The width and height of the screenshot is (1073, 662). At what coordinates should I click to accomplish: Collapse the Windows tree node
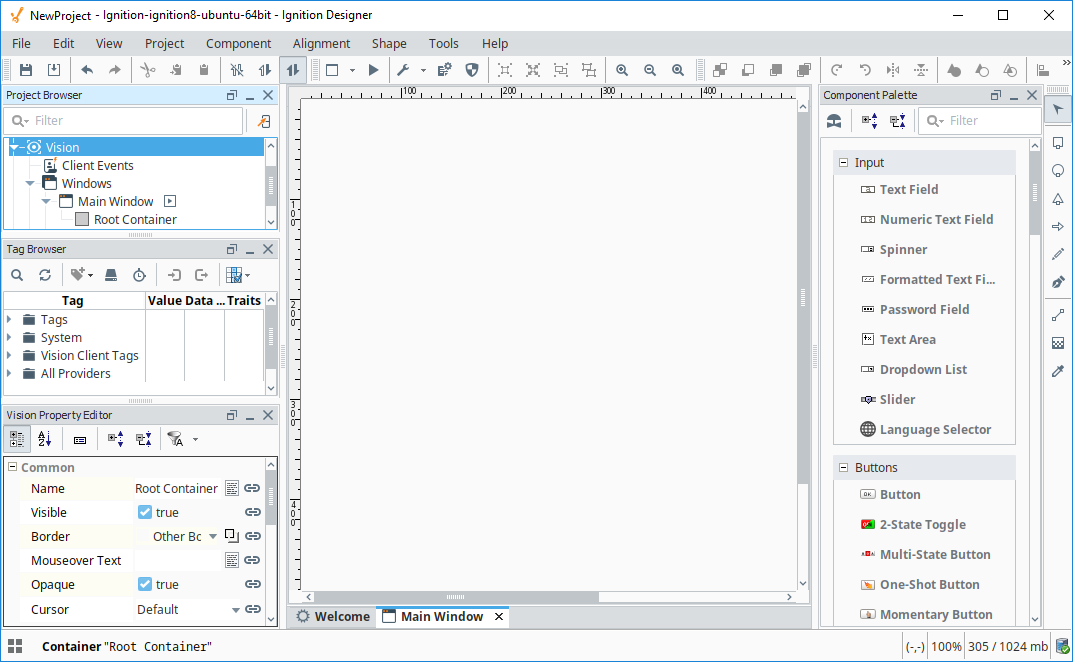(29, 183)
